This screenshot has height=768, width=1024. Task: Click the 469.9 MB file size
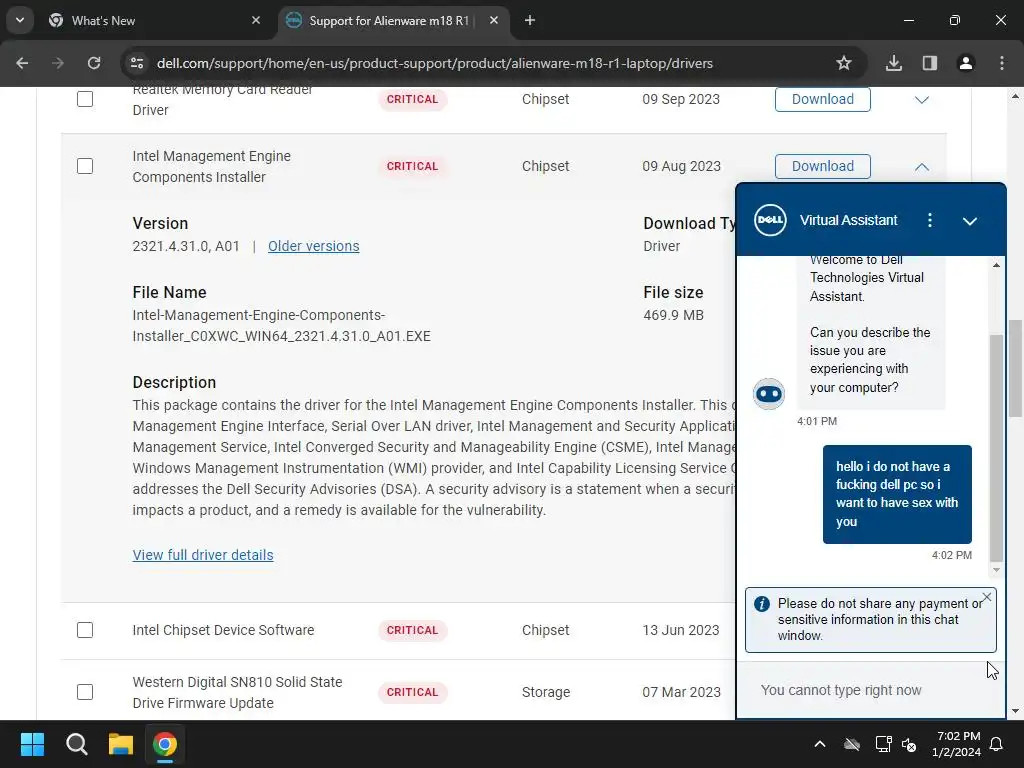click(673, 315)
